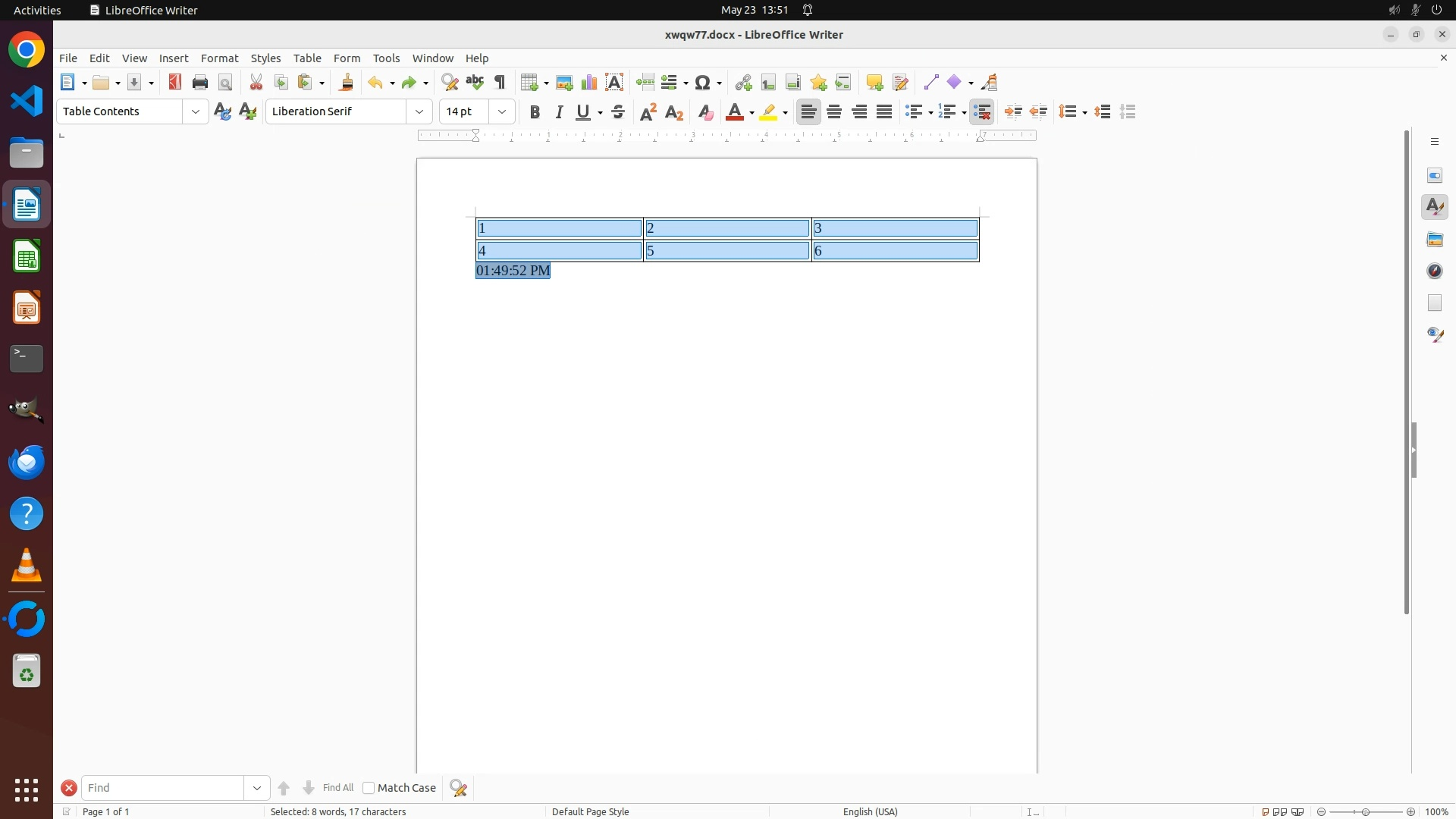The width and height of the screenshot is (1456, 819).
Task: Toggle Italic formatting
Action: tap(560, 112)
